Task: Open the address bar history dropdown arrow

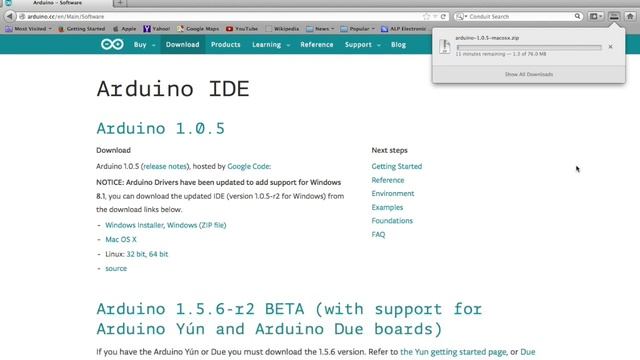Action: (435, 16)
